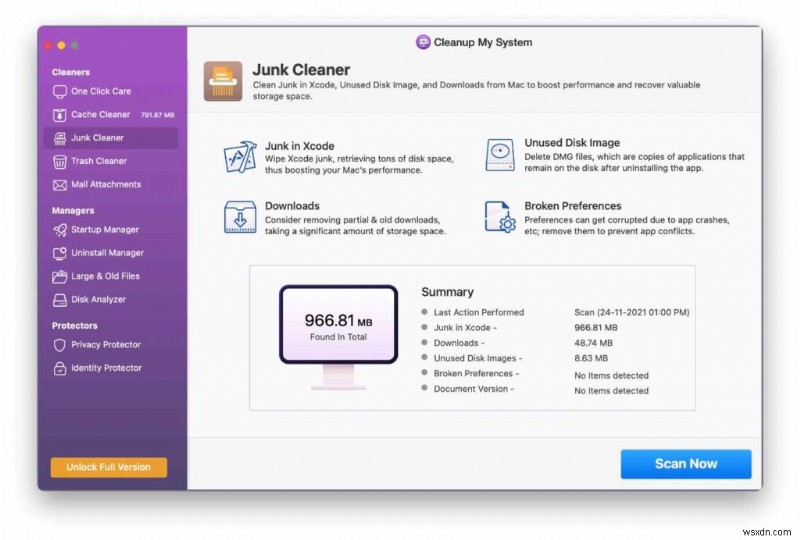This screenshot has height=540, width=800.
Task: Click the Found In Total text
Action: tap(338, 337)
